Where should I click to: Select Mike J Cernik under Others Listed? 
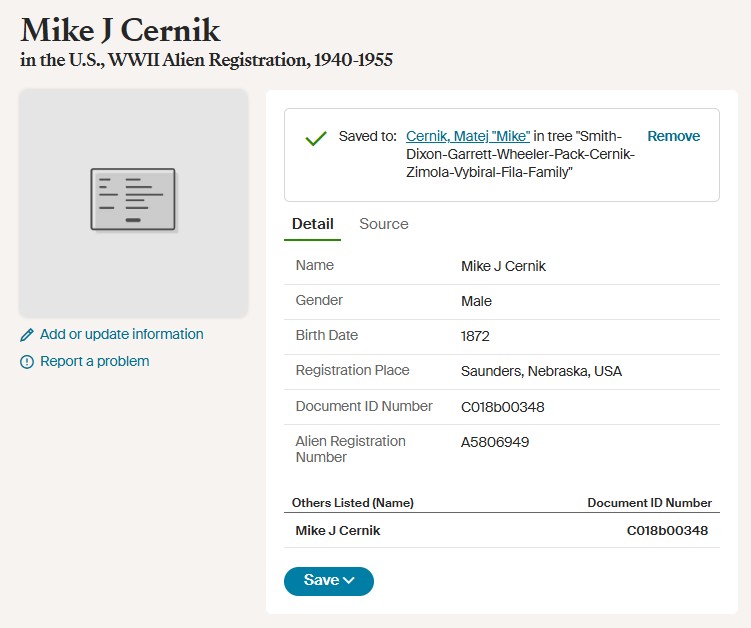(338, 530)
